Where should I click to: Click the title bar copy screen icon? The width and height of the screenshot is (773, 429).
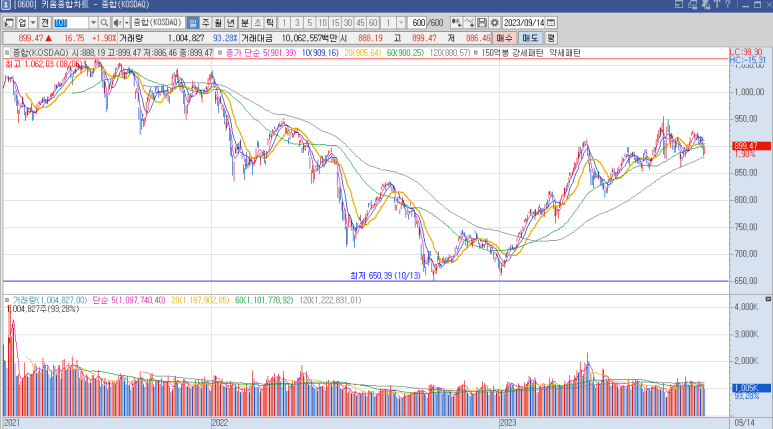pos(692,4)
